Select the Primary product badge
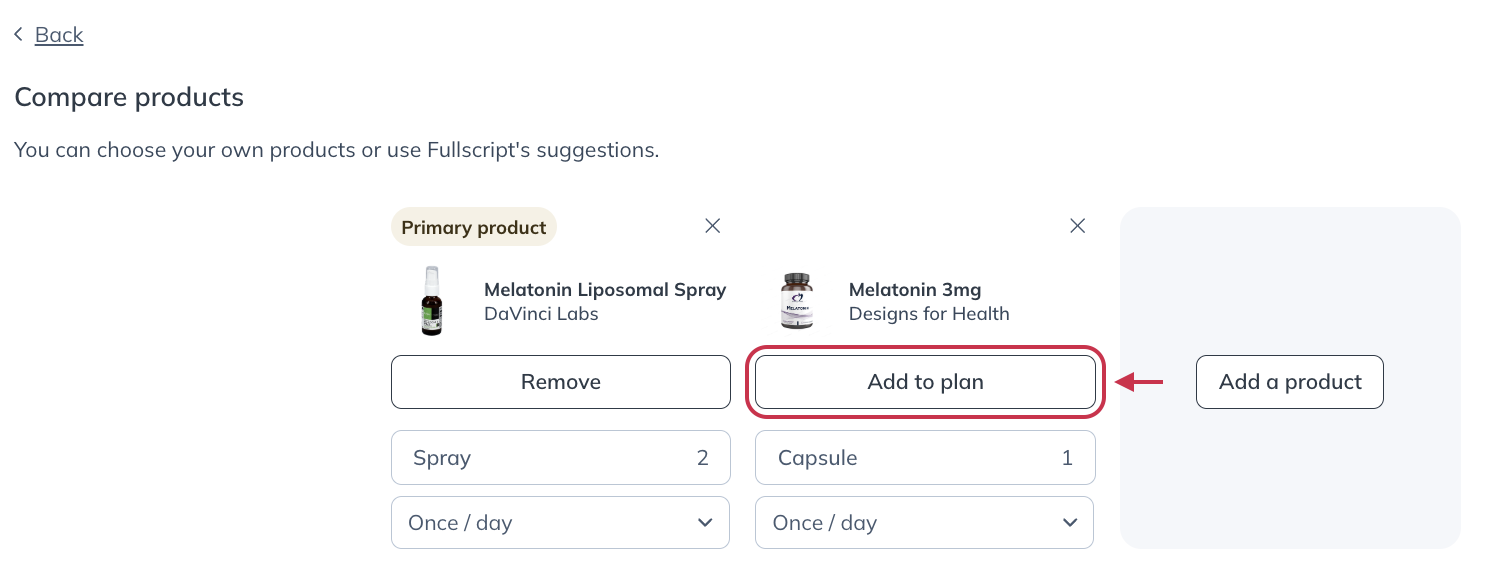 pyautogui.click(x=473, y=226)
